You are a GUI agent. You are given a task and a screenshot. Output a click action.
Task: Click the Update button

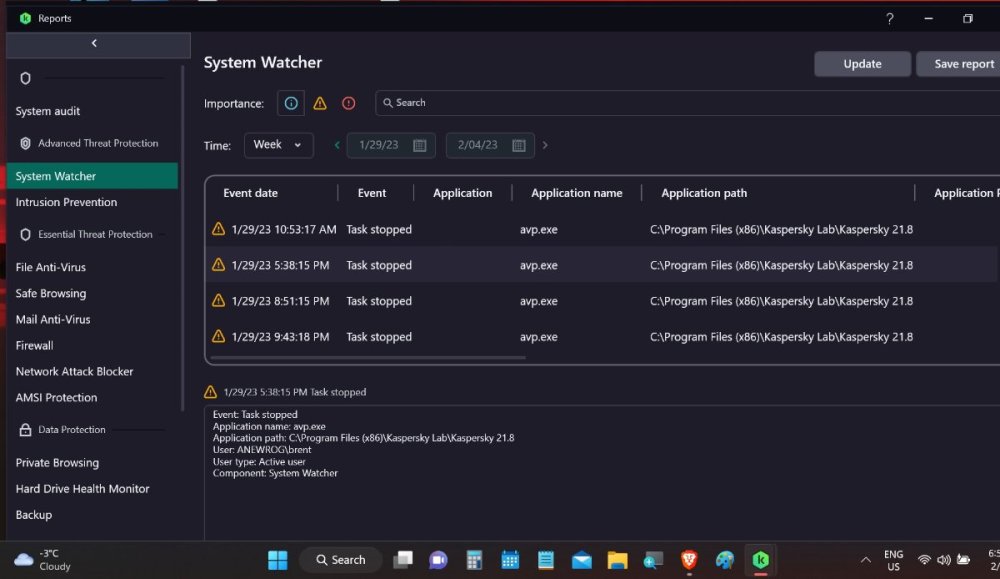point(862,64)
